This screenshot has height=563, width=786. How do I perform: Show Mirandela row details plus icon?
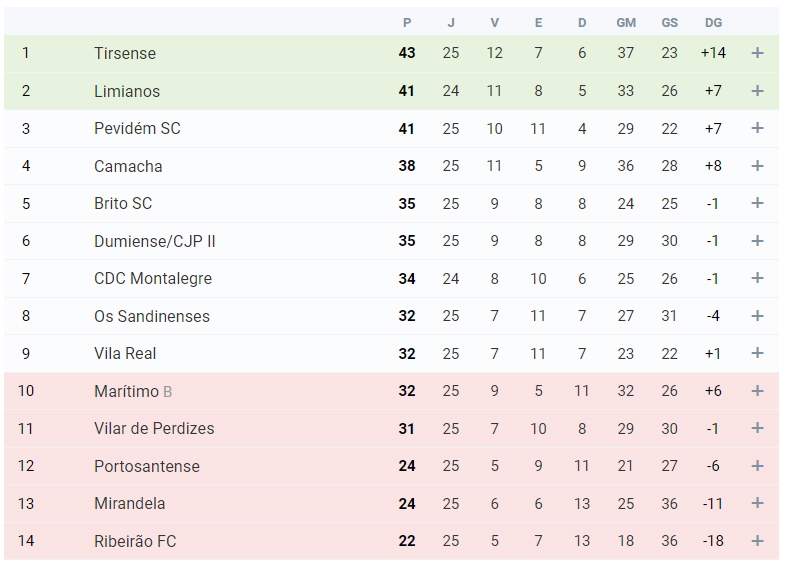pyautogui.click(x=757, y=503)
